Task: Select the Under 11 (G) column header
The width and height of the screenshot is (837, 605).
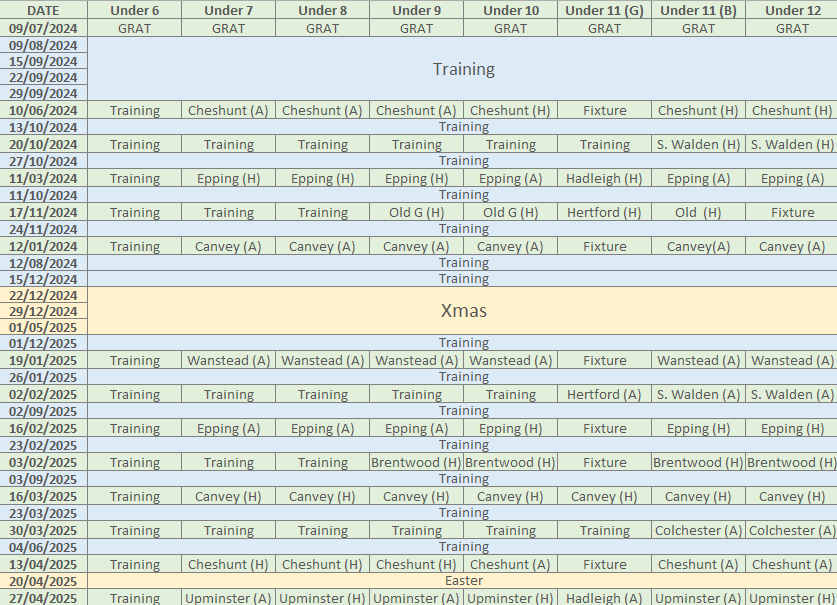Action: coord(604,11)
